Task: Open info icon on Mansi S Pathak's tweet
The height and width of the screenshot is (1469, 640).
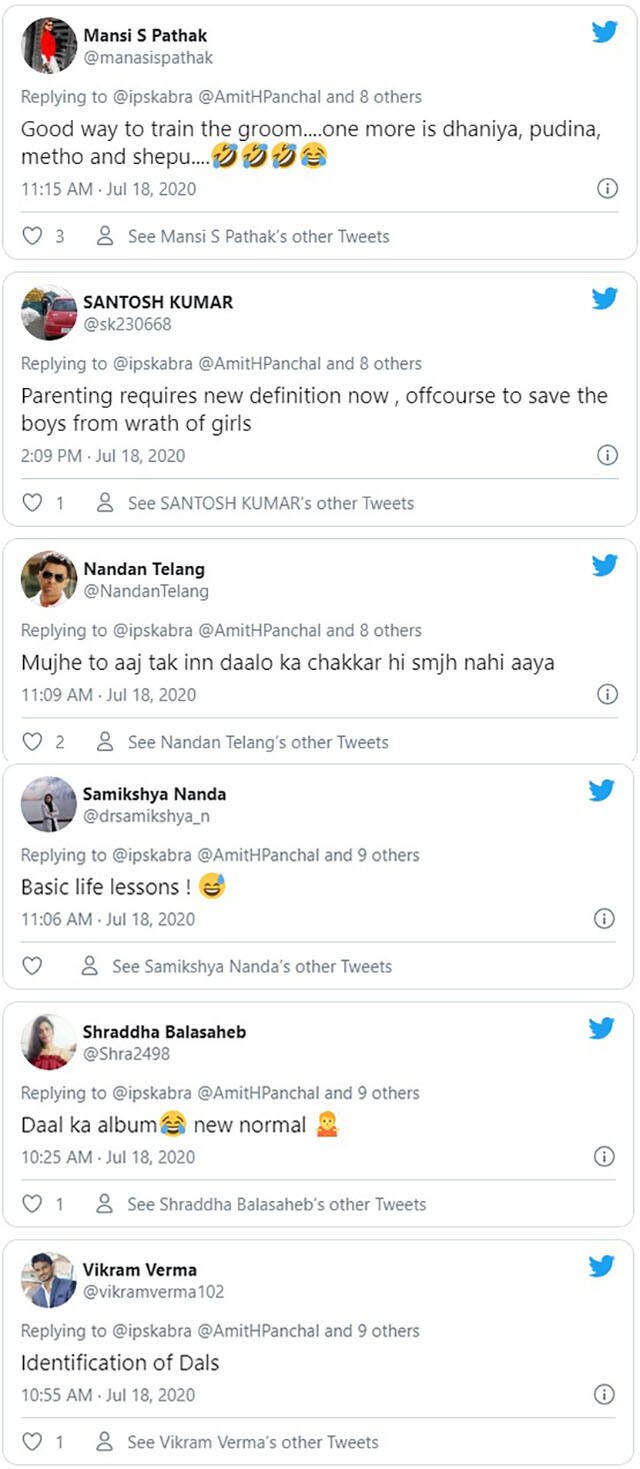Action: click(606, 188)
